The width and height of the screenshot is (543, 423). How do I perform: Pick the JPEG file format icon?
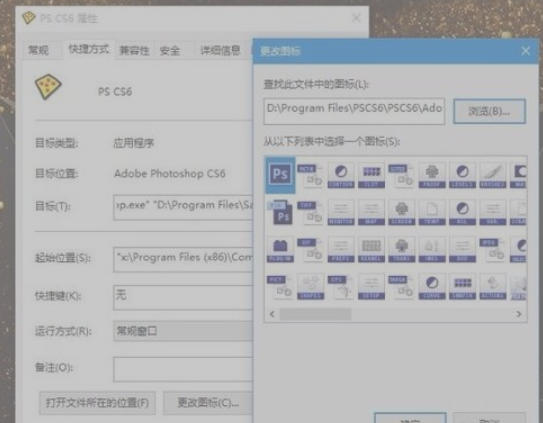click(493, 249)
